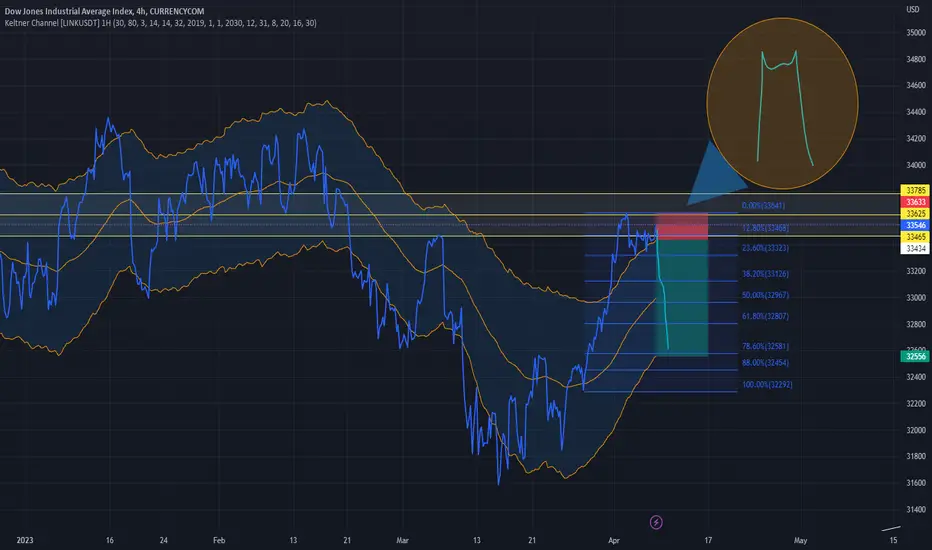Click the 32000 price axis tick
Screen dimensions: 932x550
(x=915, y=430)
